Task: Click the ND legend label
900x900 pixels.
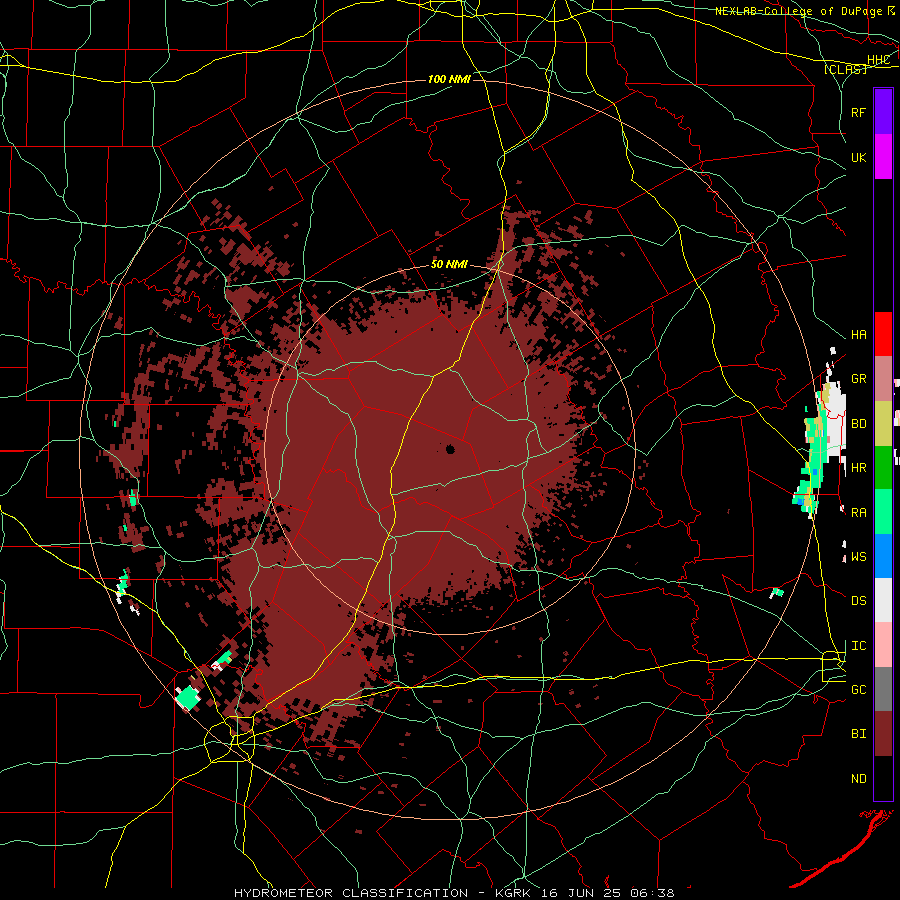Action: pyautogui.click(x=858, y=778)
